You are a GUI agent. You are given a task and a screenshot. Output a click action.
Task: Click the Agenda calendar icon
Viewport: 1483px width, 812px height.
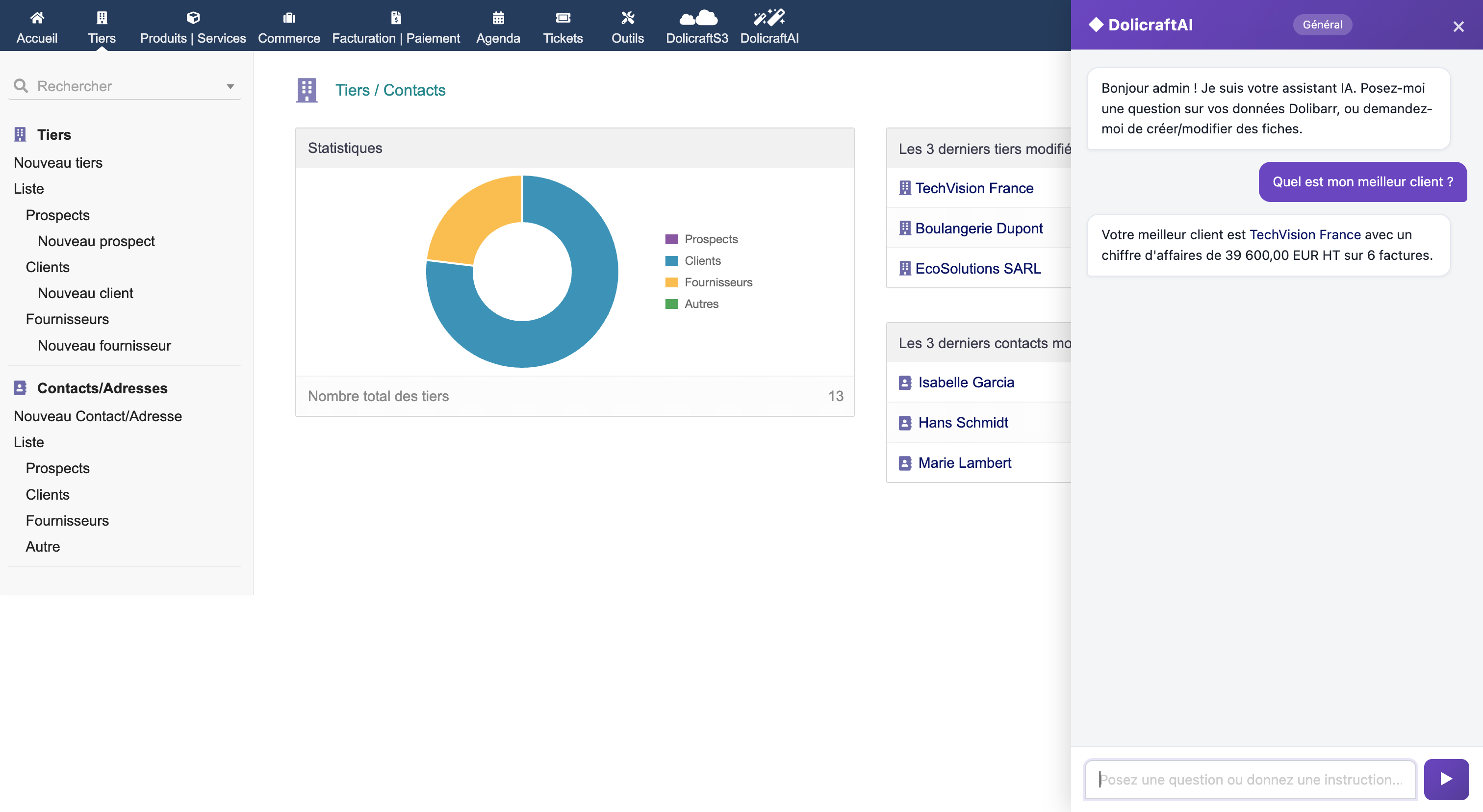pos(498,18)
